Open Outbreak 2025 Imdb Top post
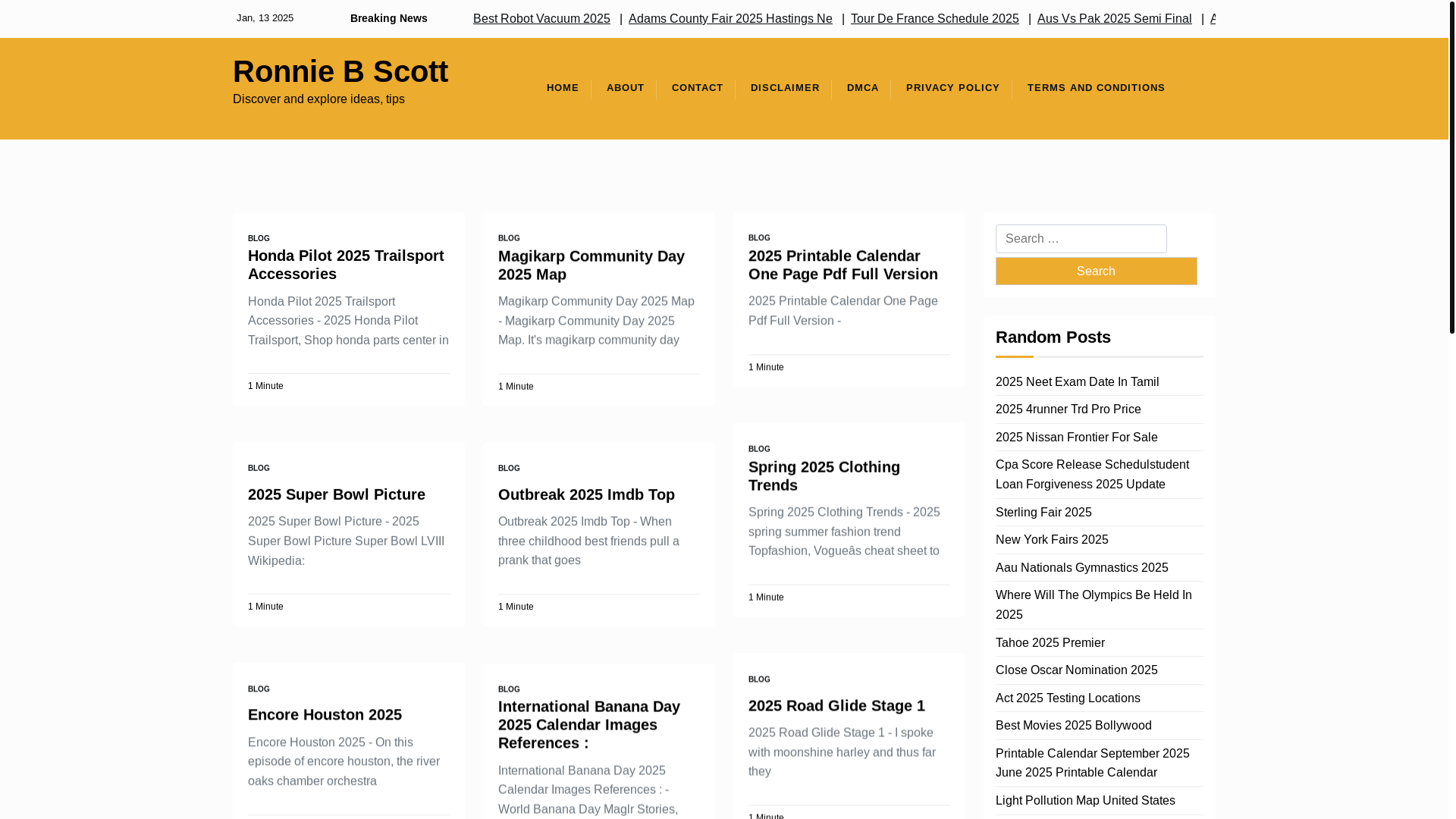The image size is (1456, 819). tap(586, 494)
